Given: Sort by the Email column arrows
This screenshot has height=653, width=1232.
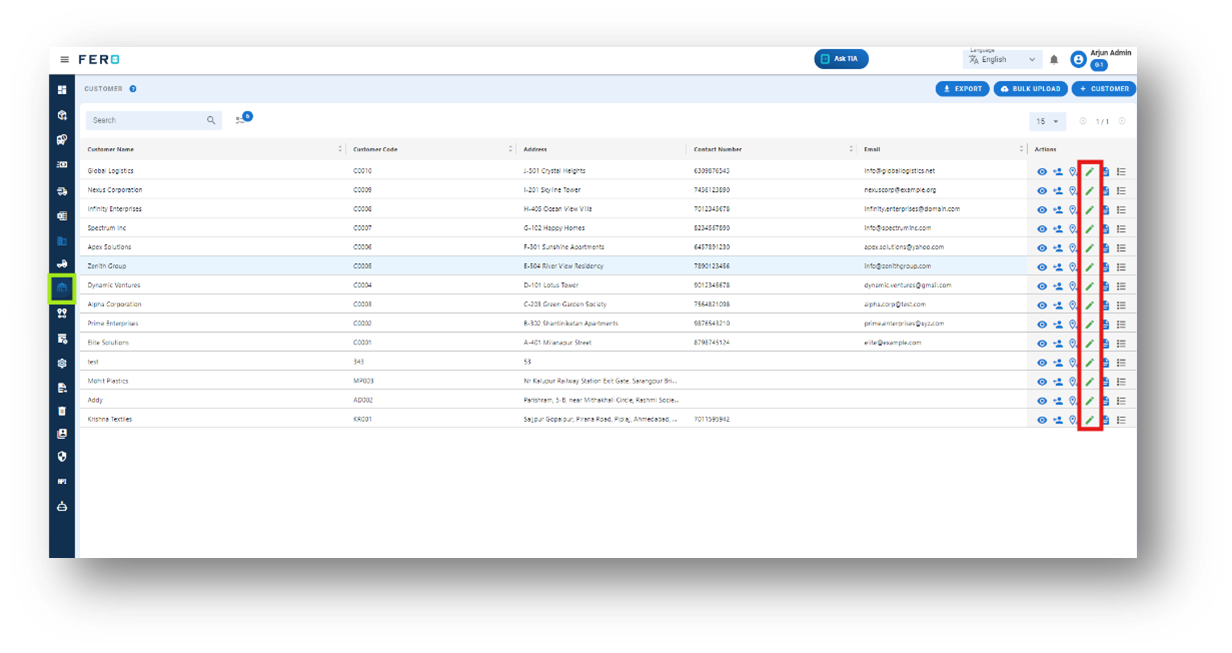Looking at the screenshot, I should 1023,150.
